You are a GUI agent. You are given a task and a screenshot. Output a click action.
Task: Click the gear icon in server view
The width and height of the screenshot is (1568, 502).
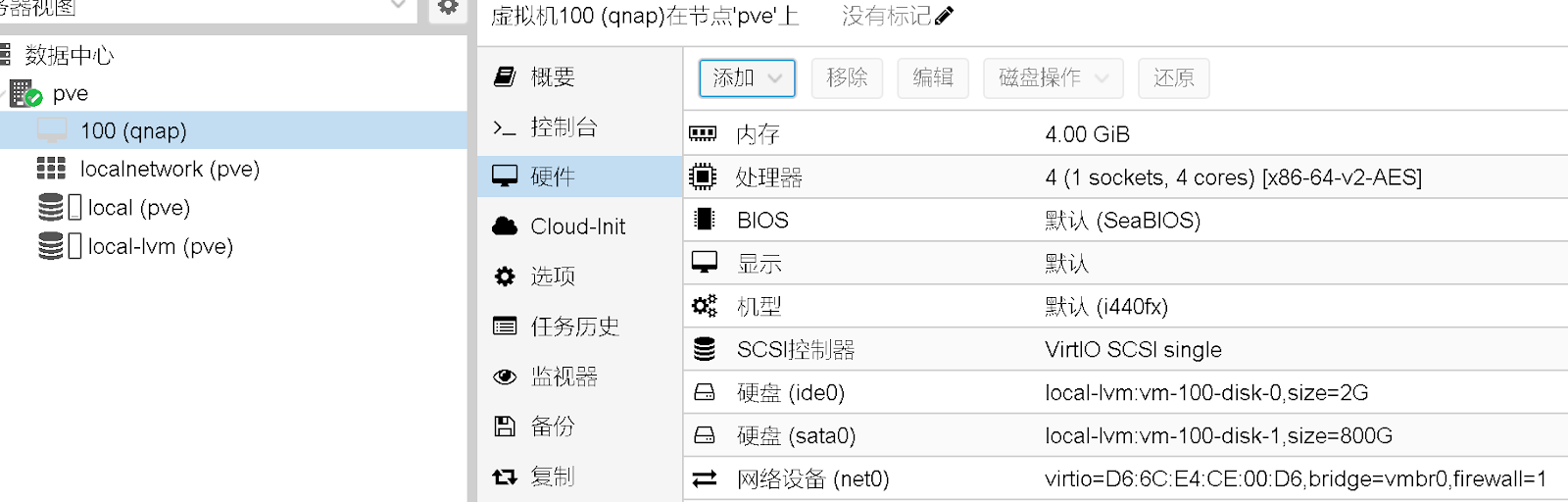pyautogui.click(x=448, y=8)
